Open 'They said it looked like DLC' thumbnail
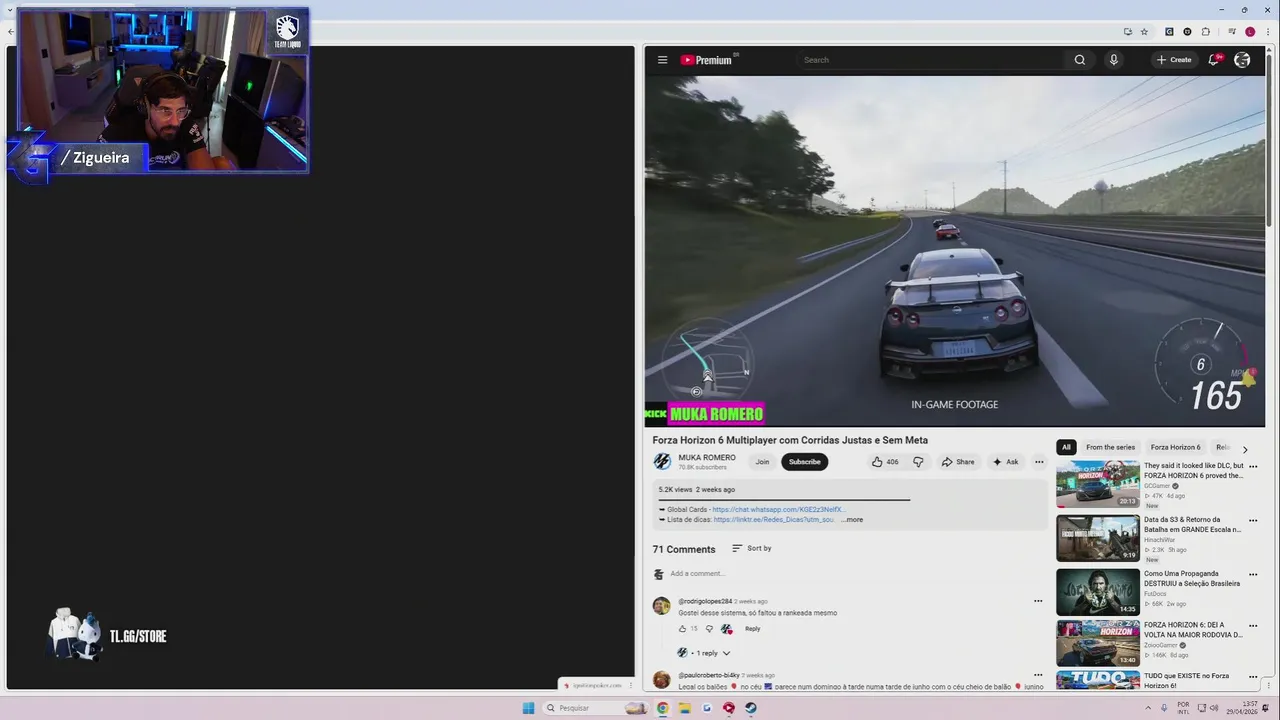 (x=1098, y=484)
